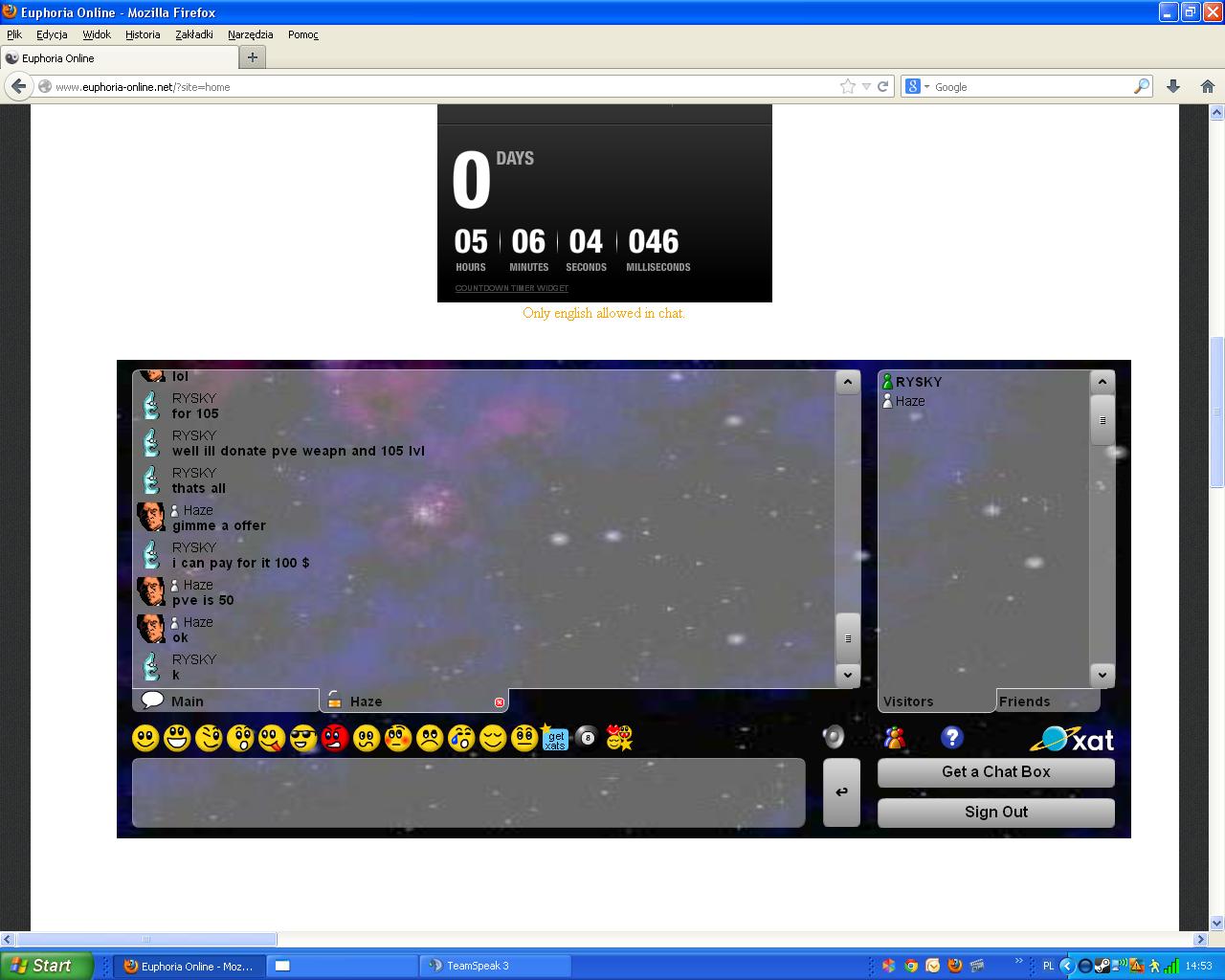Screen dimensions: 1225x980
Task: Click the chat messages scrollbar handle
Action: [848, 638]
